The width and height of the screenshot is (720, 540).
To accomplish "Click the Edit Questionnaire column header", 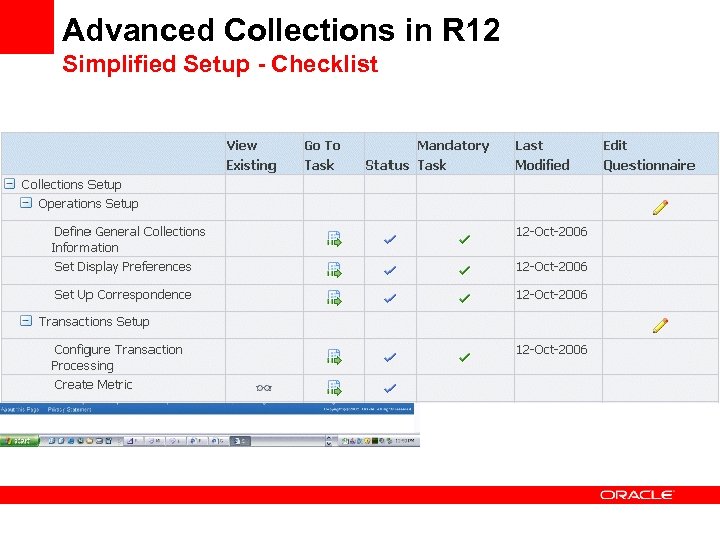I will tap(649, 155).
